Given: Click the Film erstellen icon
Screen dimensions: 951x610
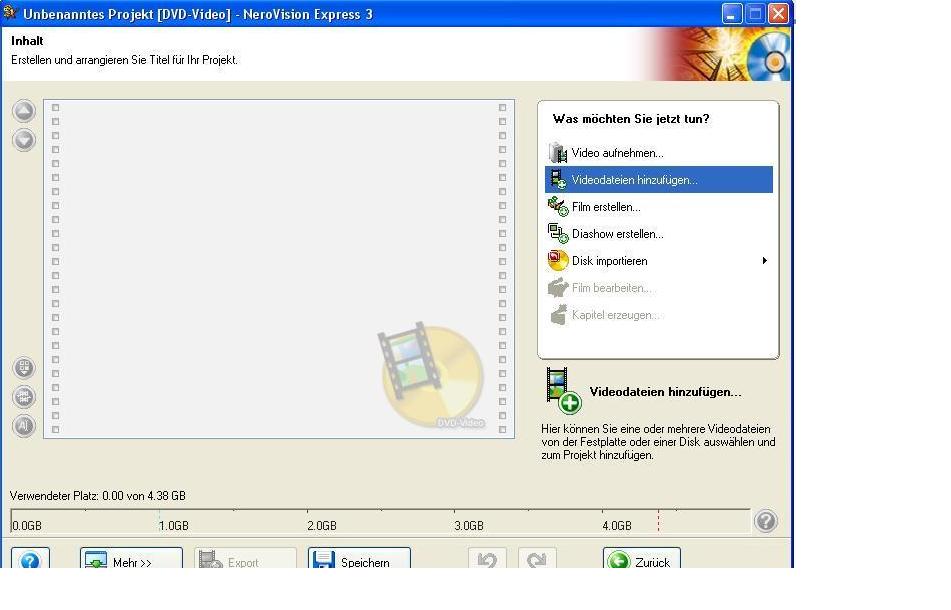Looking at the screenshot, I should pyautogui.click(x=558, y=207).
